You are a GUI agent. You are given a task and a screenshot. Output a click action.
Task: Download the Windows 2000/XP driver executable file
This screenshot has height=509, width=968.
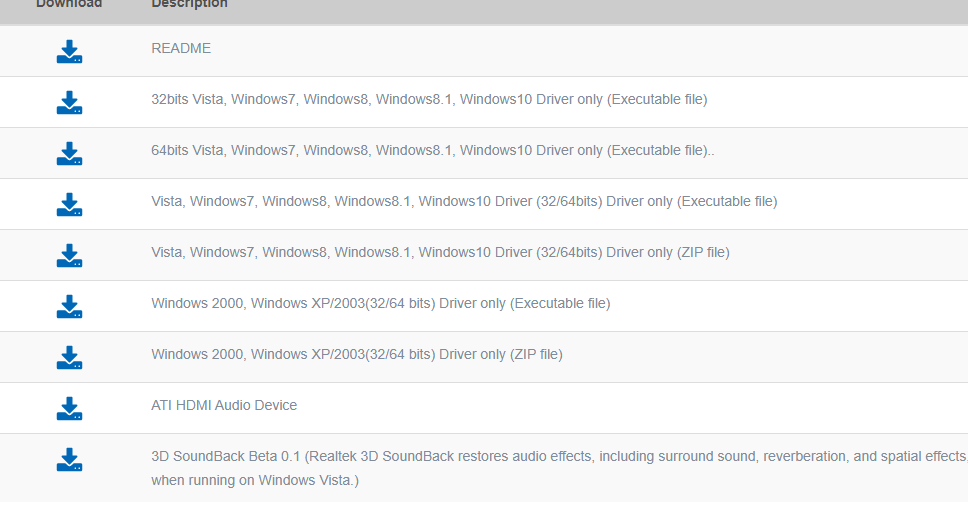coord(69,307)
